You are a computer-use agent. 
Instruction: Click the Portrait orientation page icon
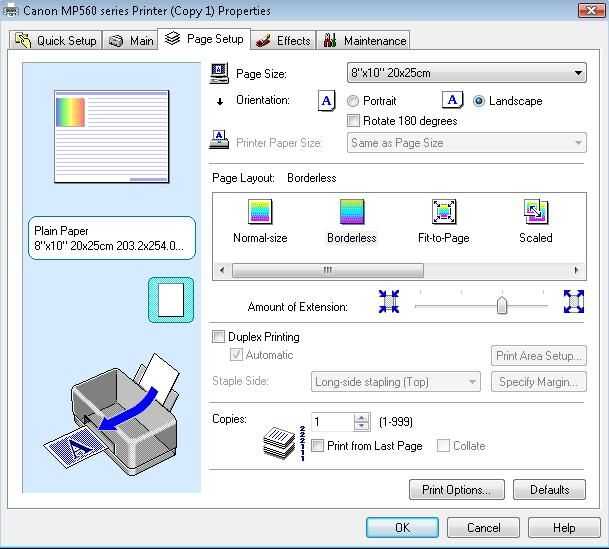coord(326,101)
